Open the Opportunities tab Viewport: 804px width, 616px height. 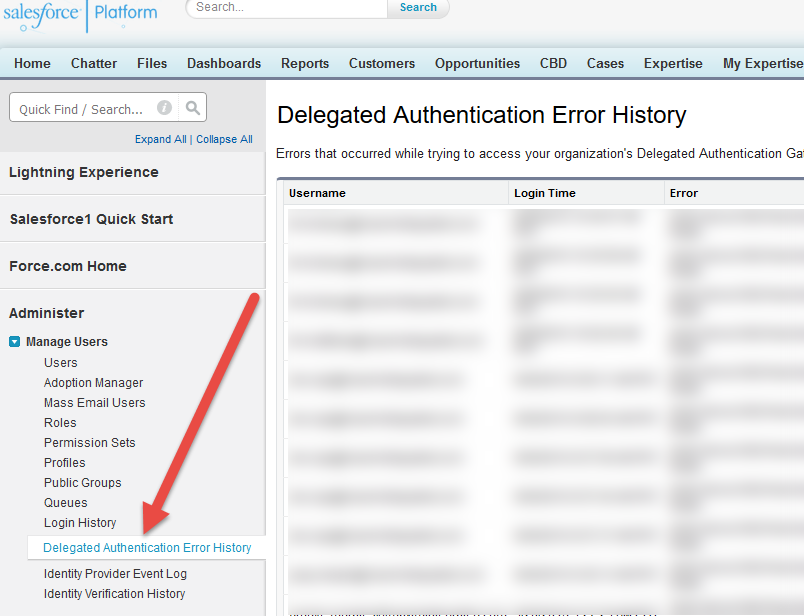[x=477, y=63]
